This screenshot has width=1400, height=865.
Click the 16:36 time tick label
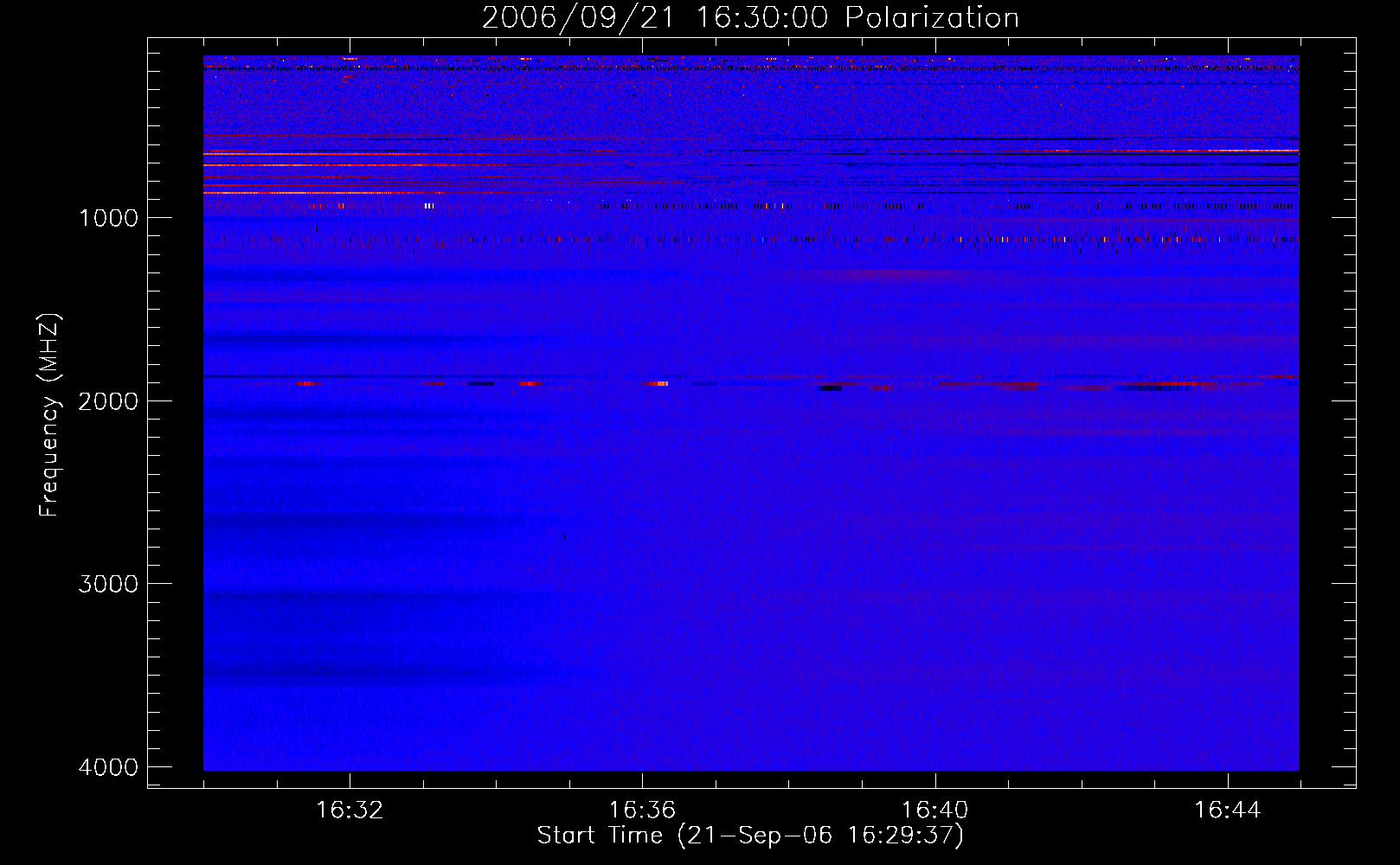coord(642,811)
